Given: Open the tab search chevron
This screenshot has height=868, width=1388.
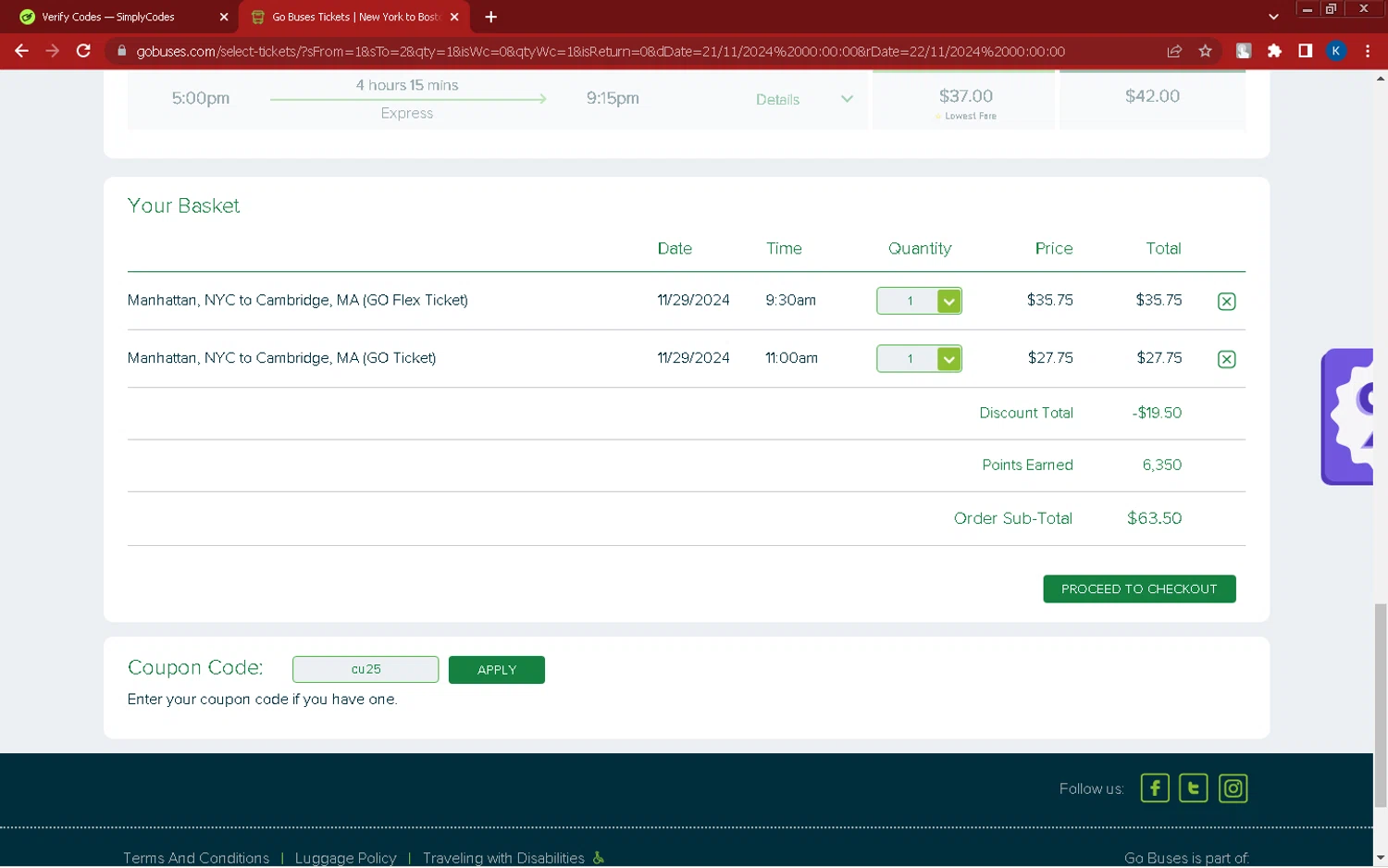Looking at the screenshot, I should point(1273,17).
